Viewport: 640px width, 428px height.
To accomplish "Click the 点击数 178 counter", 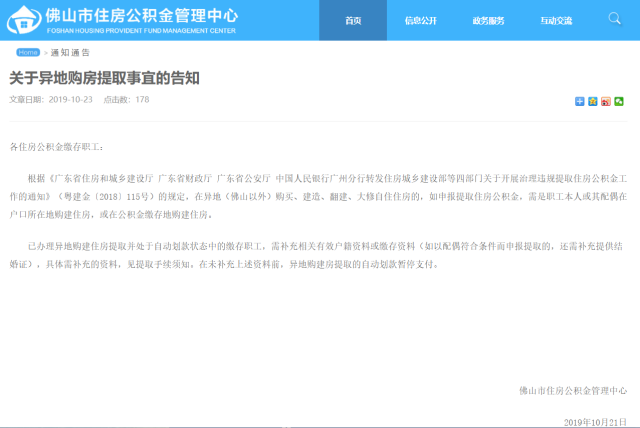I will [x=126, y=100].
